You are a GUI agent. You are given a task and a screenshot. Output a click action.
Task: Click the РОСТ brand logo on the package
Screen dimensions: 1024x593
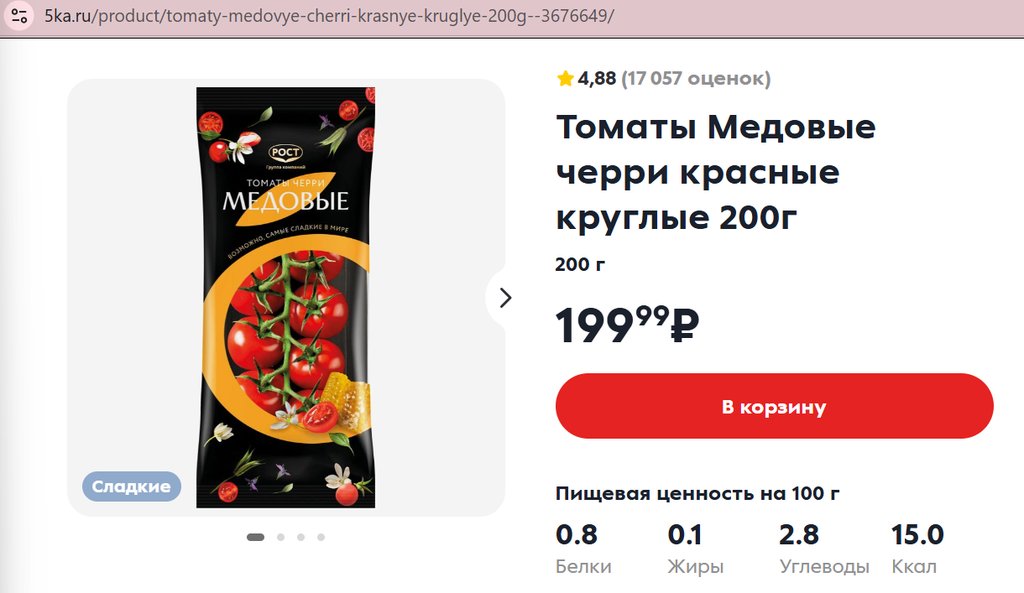tap(286, 152)
